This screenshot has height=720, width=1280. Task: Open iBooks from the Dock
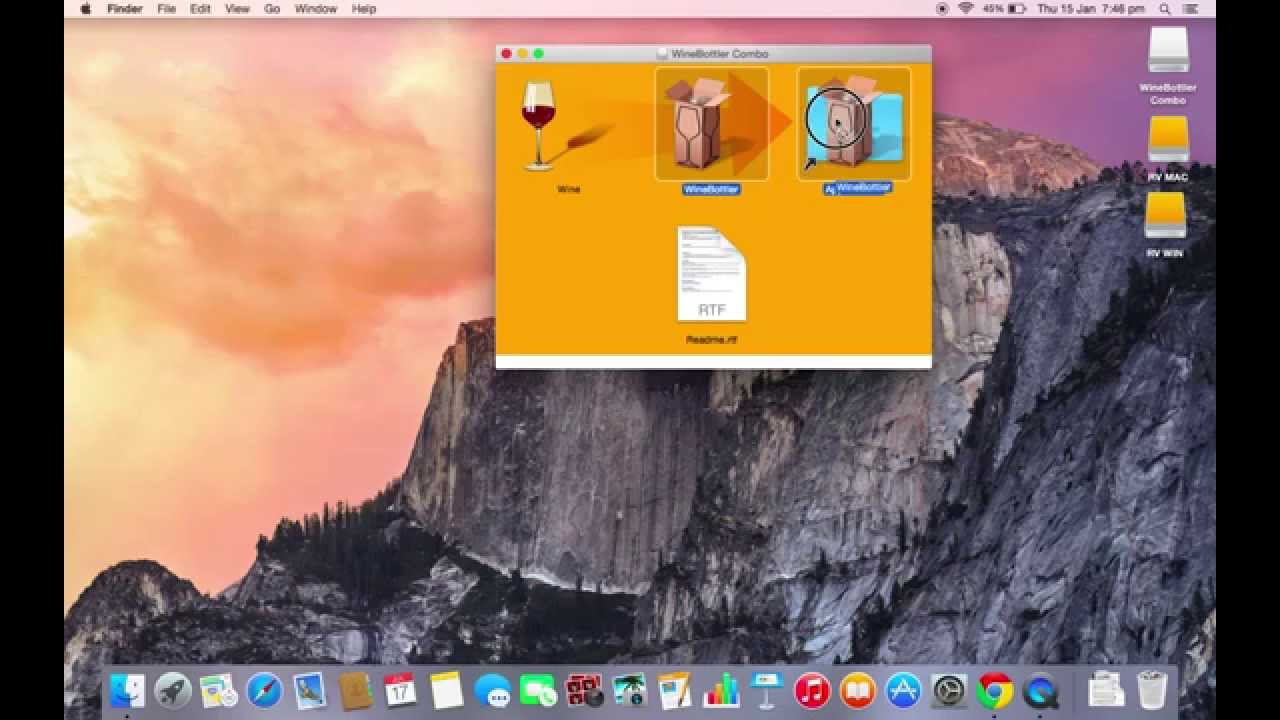click(857, 691)
